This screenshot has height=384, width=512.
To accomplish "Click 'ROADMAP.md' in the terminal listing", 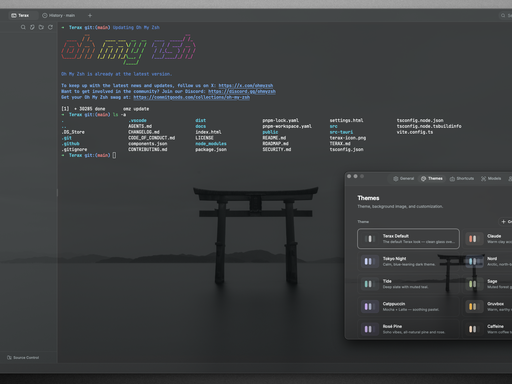I will pyautogui.click(x=275, y=144).
